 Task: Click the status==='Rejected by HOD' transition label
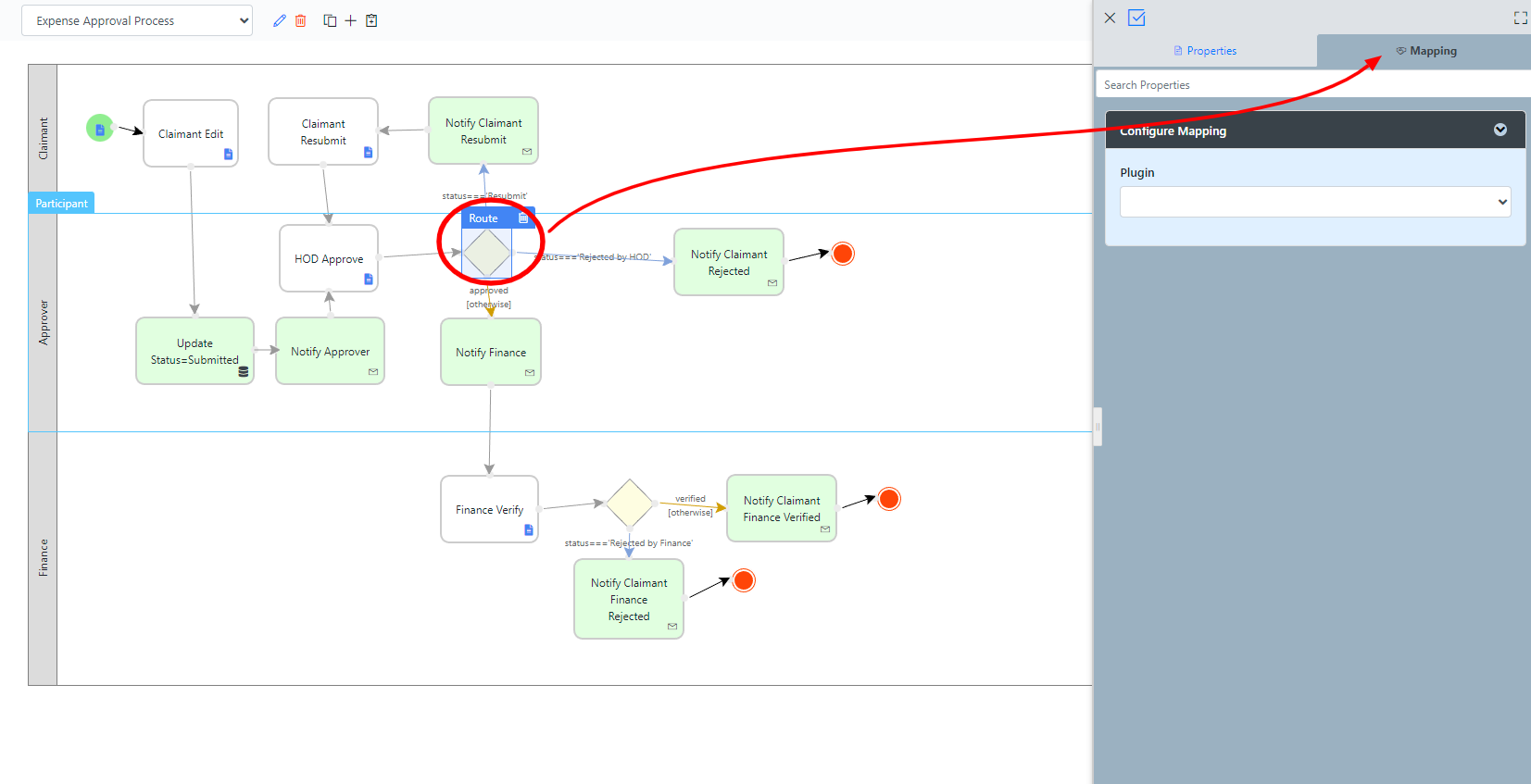tap(594, 256)
